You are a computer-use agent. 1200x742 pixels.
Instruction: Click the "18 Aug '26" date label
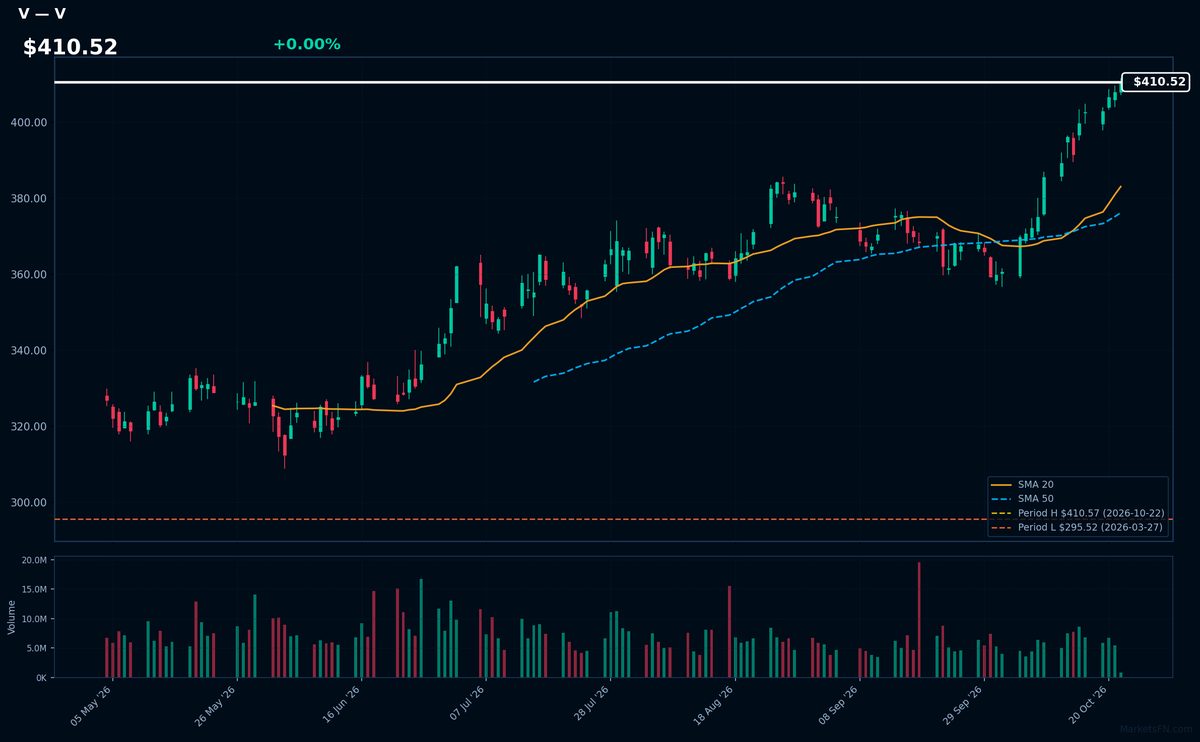pyautogui.click(x=712, y=706)
